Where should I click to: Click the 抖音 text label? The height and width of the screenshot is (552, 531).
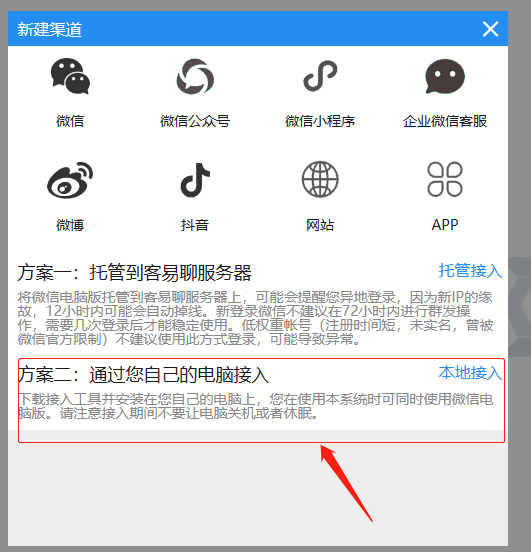click(x=195, y=225)
